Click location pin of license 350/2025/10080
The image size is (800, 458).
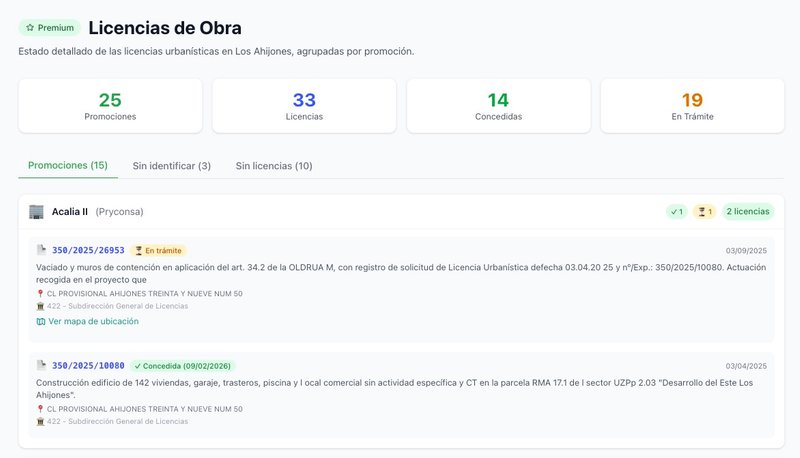point(40,409)
